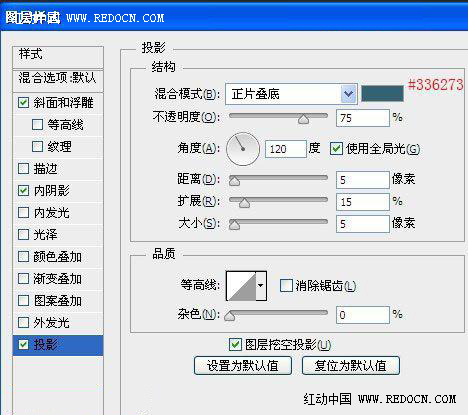This screenshot has height=415, width=468.
Task: Click the 不透明度 value field
Action: pos(363,118)
